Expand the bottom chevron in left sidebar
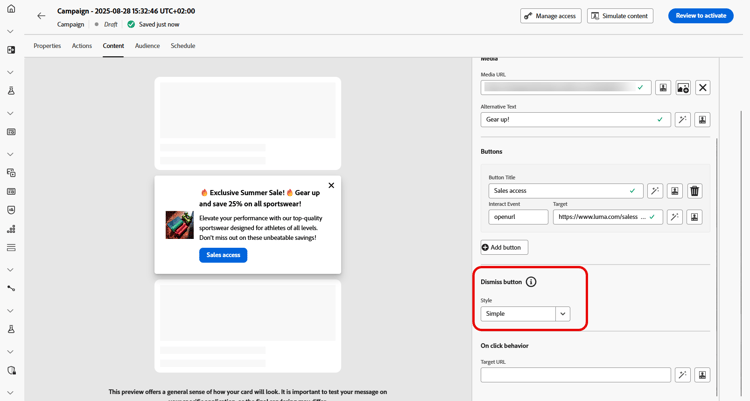 tap(11, 392)
